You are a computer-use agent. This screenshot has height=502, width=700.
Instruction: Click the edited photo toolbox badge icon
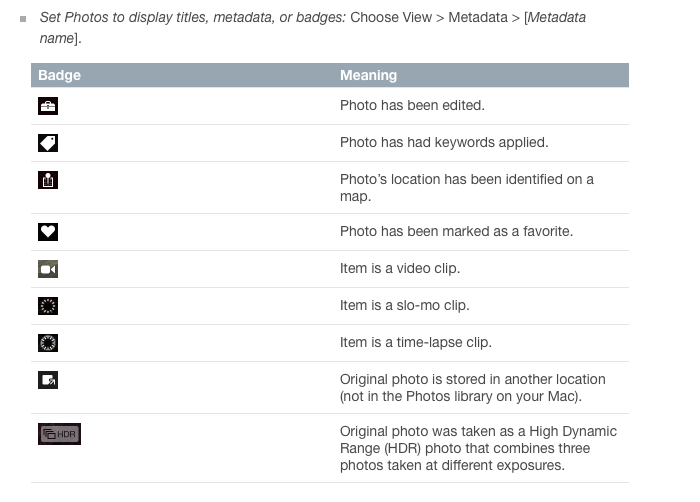coord(48,106)
